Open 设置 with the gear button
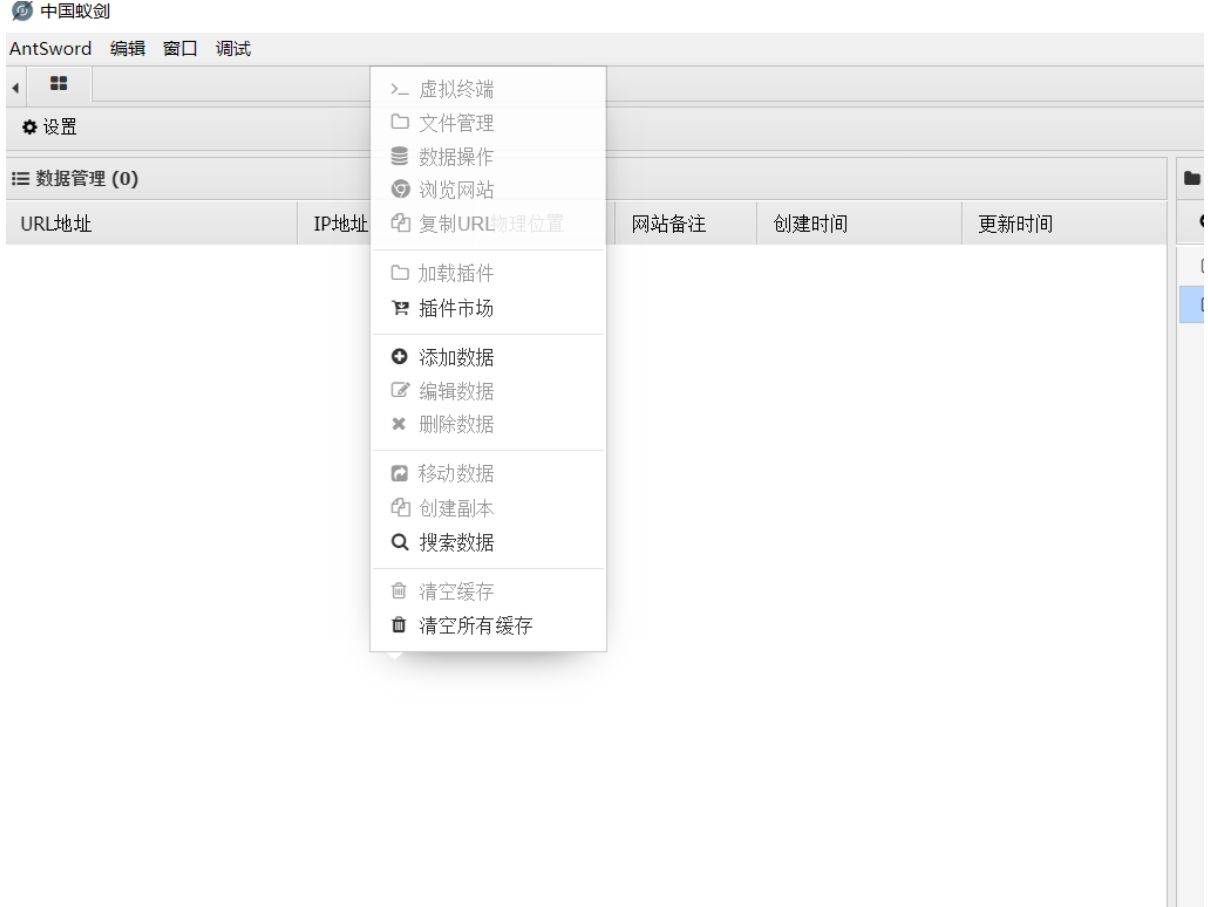Screen dimensions: 1208x907 point(50,127)
